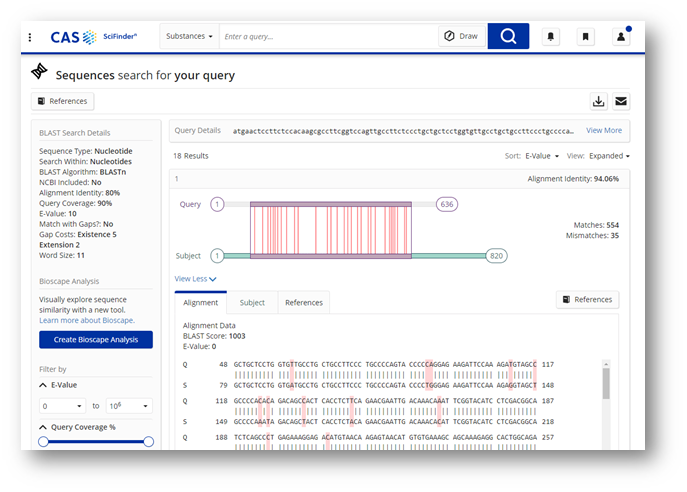Click the Matches: 554 value
The height and width of the screenshot is (492, 687).
coord(596,225)
